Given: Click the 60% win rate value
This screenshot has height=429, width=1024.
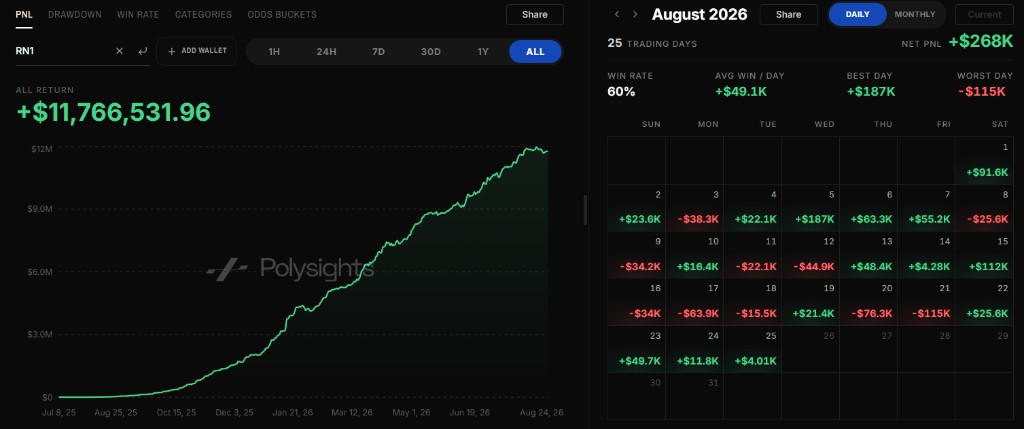Looking at the screenshot, I should click(x=621, y=92).
